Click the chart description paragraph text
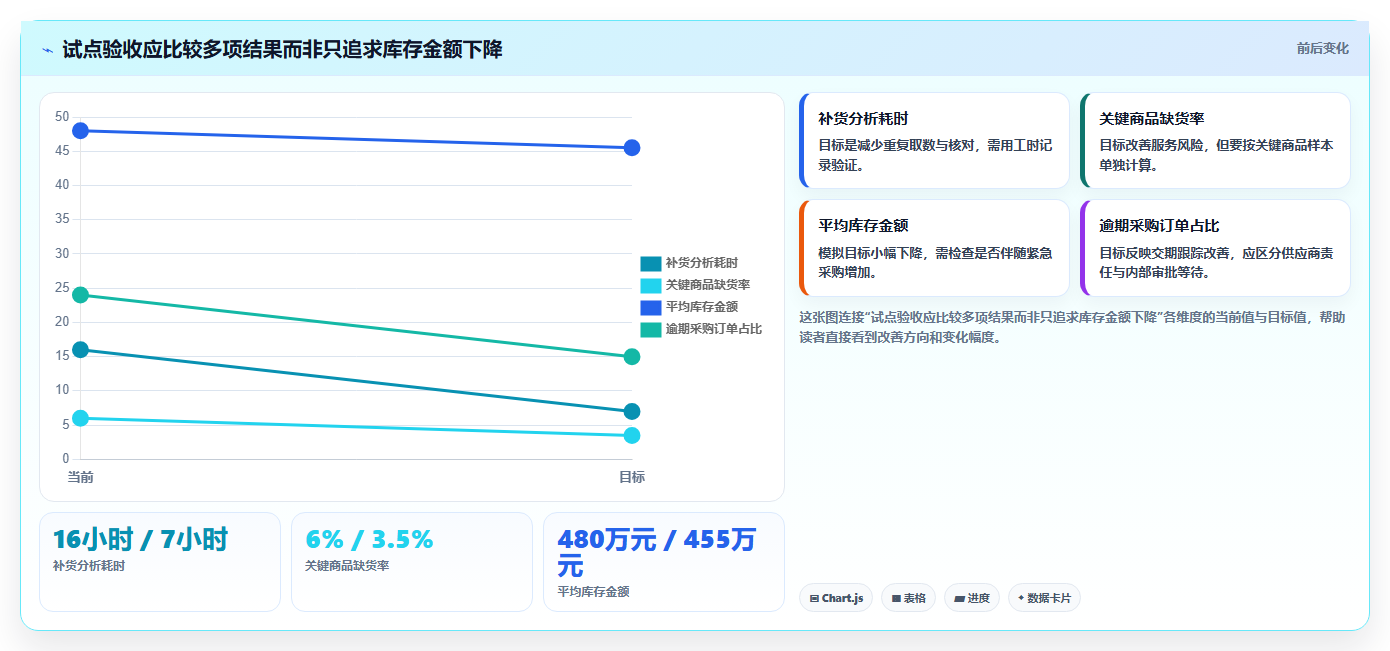Image resolution: width=1390 pixels, height=651 pixels. click(1072, 327)
